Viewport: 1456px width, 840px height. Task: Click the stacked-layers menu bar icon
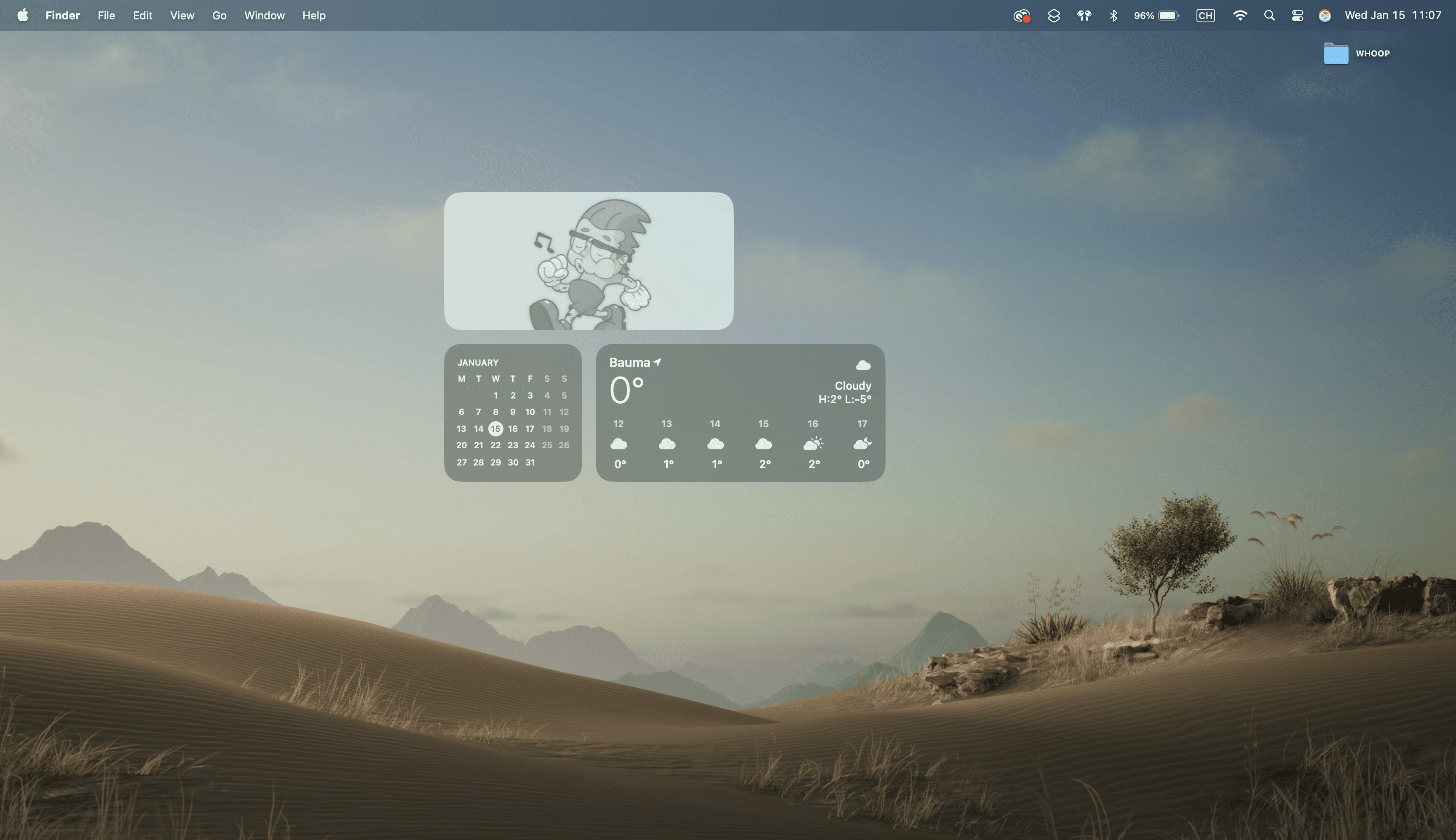(x=1055, y=15)
